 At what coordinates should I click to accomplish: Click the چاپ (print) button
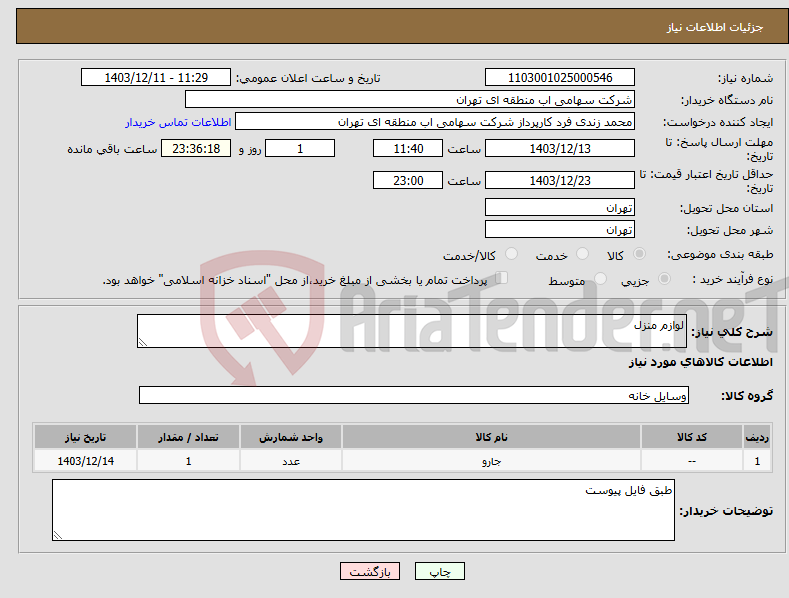click(x=439, y=571)
